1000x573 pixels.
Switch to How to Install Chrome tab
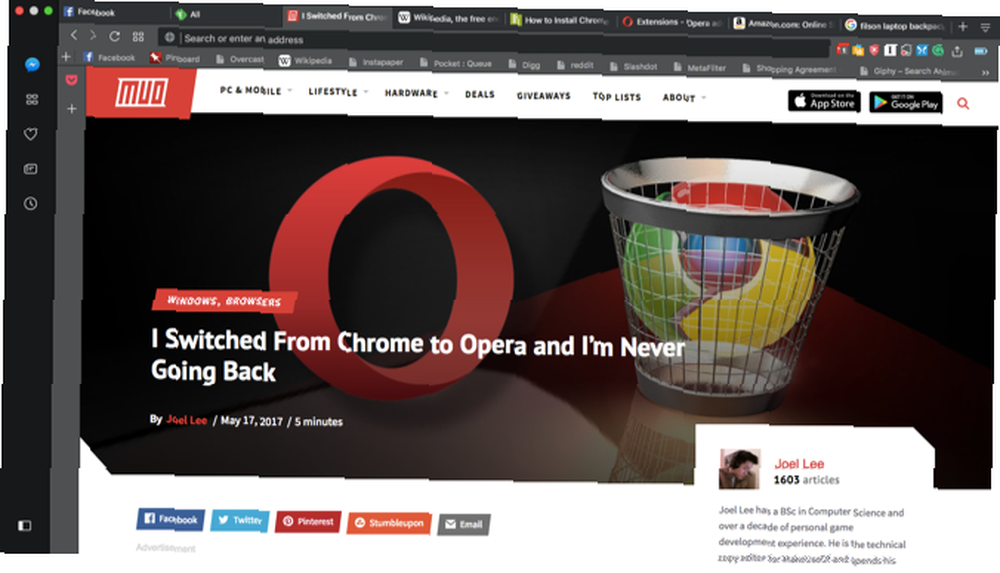pos(559,20)
